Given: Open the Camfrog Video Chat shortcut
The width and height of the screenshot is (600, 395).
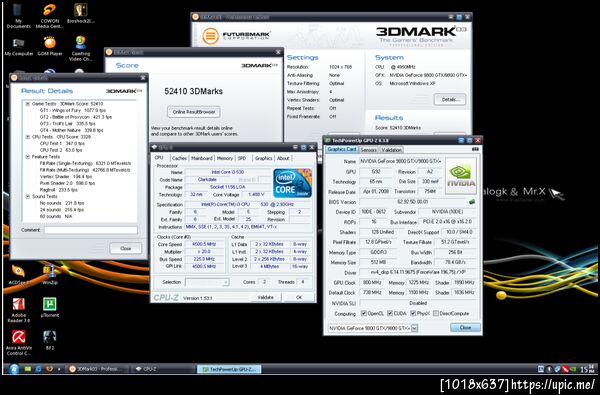Looking at the screenshot, I should pyautogui.click(x=80, y=49).
